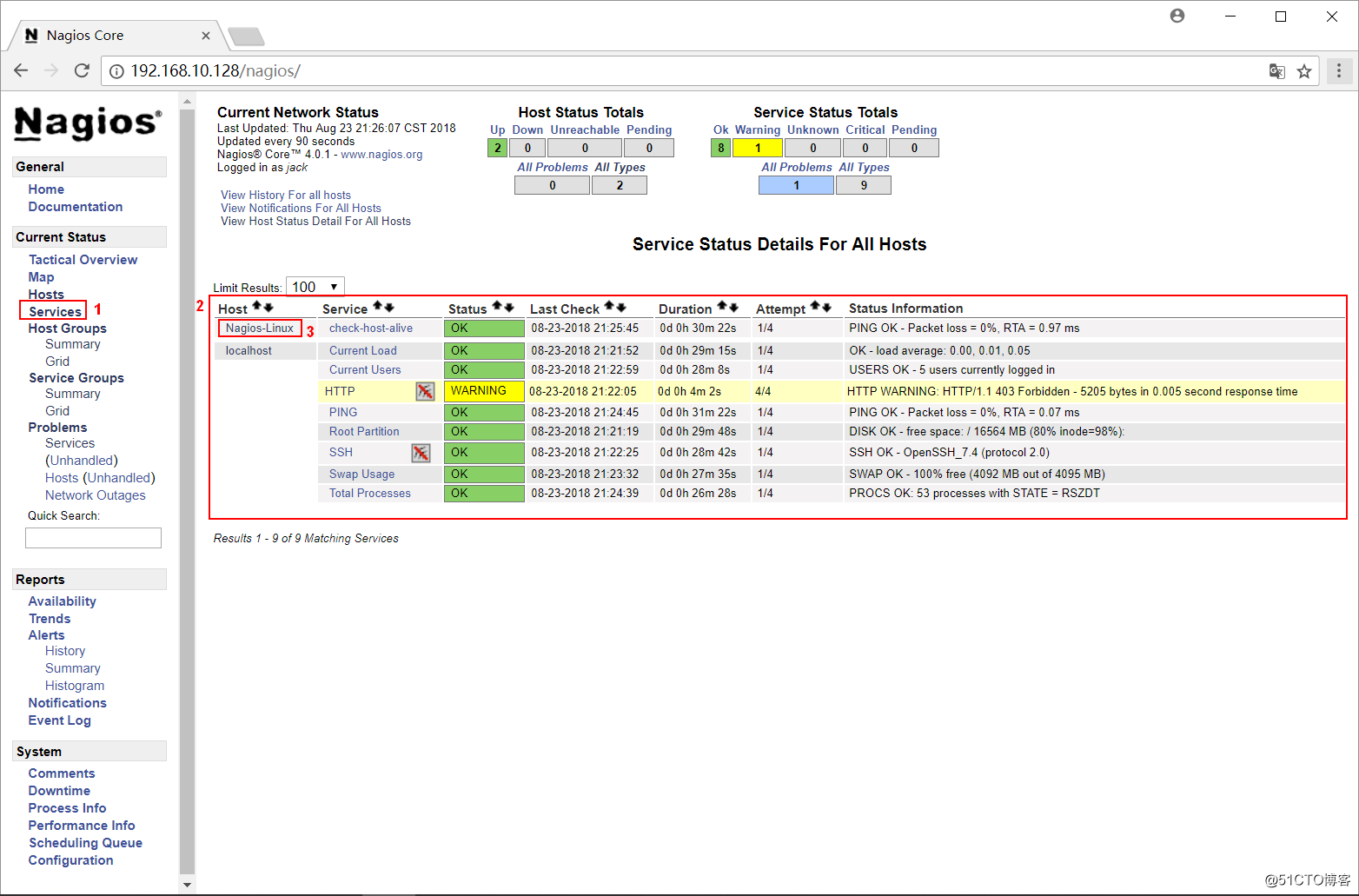Image resolution: width=1359 pixels, height=896 pixels.
Task: Sort Service column ascending arrow
Action: [378, 307]
